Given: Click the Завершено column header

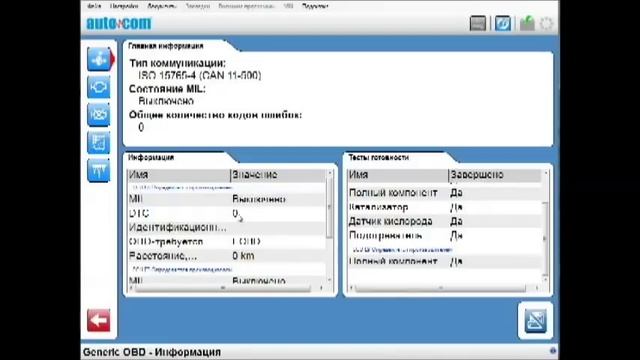Looking at the screenshot, I should click(x=495, y=175).
